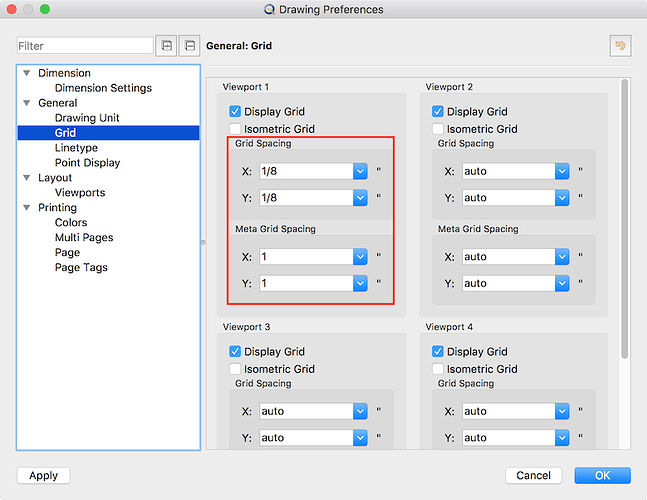Enable Isometric Grid in Viewport 1
Viewport: 647px width, 500px height.
coord(236,129)
